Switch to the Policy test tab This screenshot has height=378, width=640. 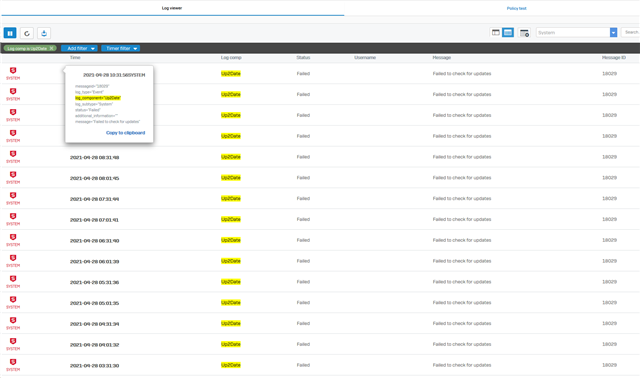click(516, 8)
